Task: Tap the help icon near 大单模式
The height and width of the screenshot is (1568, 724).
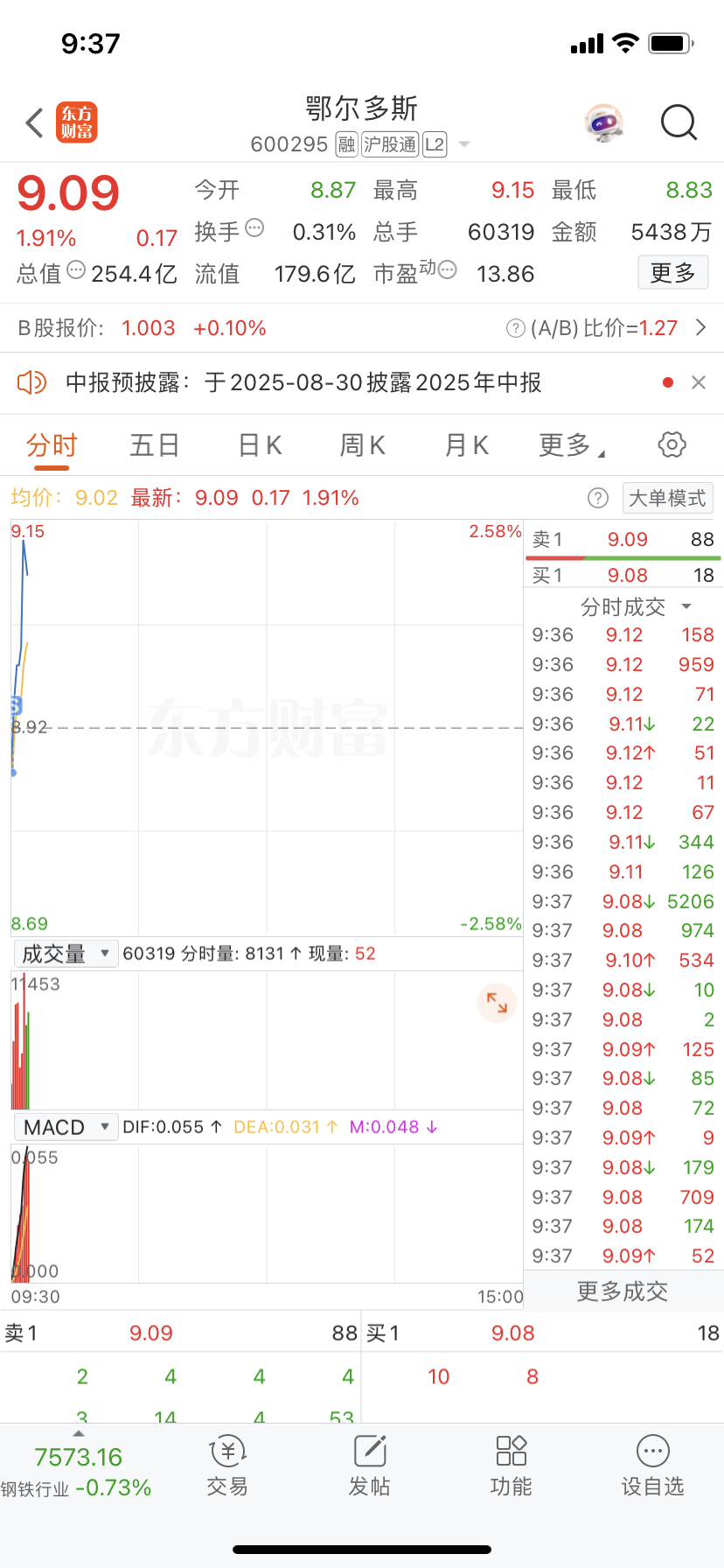Action: click(598, 498)
